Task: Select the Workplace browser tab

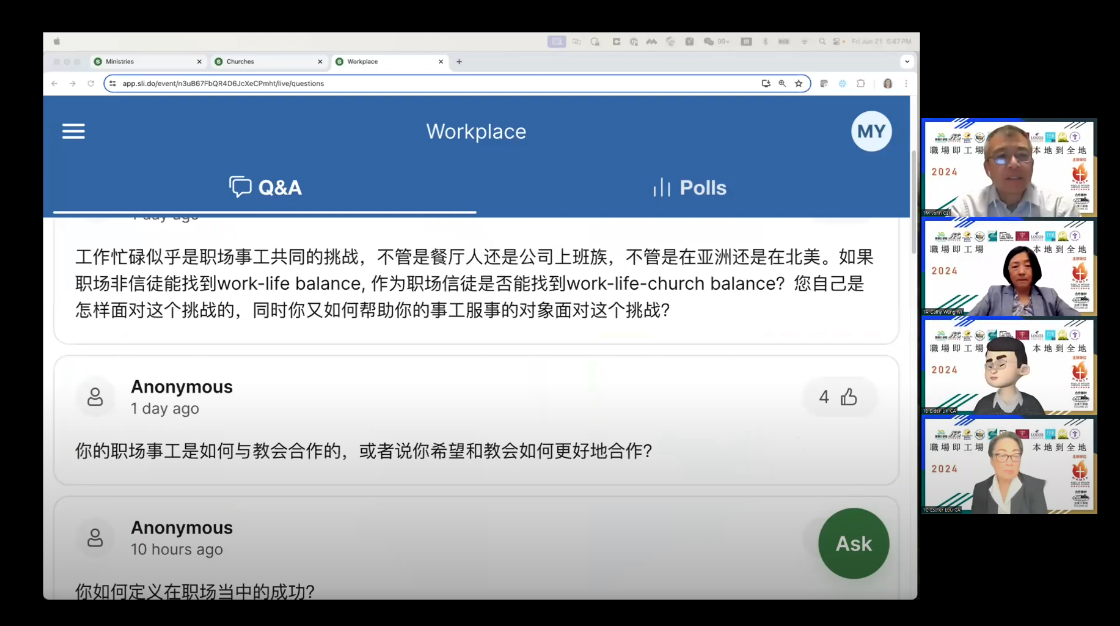Action: (x=389, y=61)
